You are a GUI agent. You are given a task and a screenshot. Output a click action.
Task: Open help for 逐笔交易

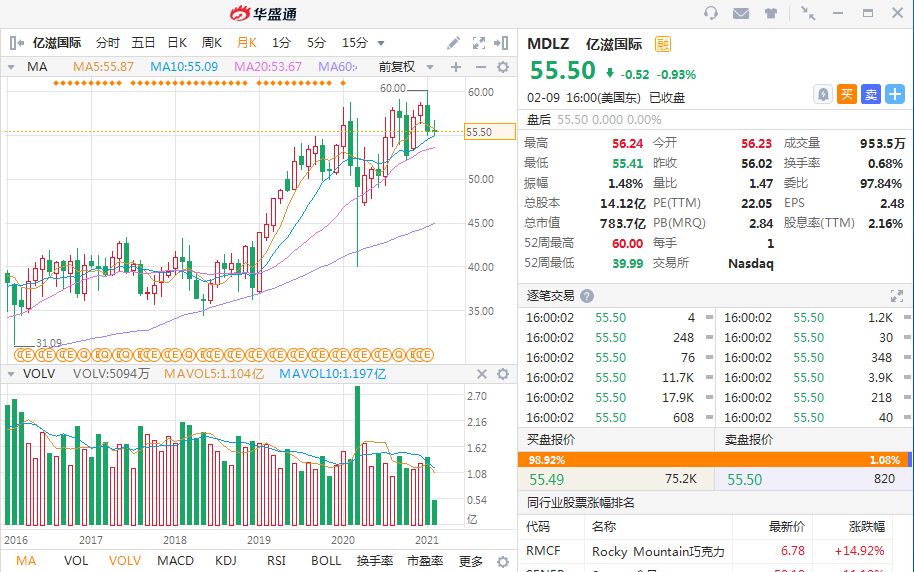coord(587,296)
